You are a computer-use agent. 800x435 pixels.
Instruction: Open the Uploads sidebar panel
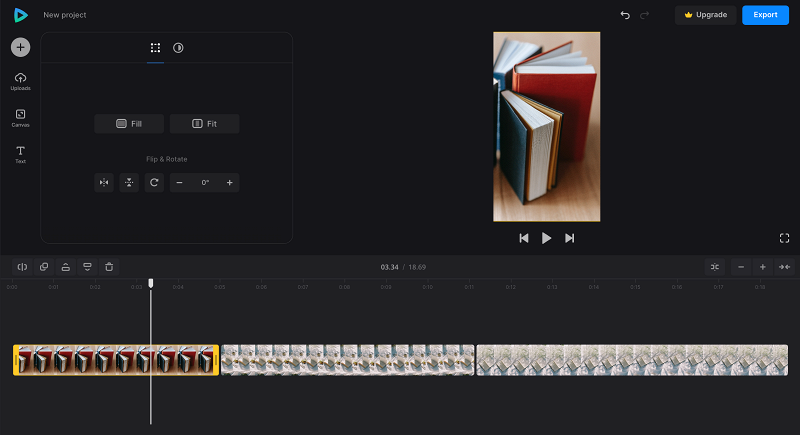(x=20, y=82)
